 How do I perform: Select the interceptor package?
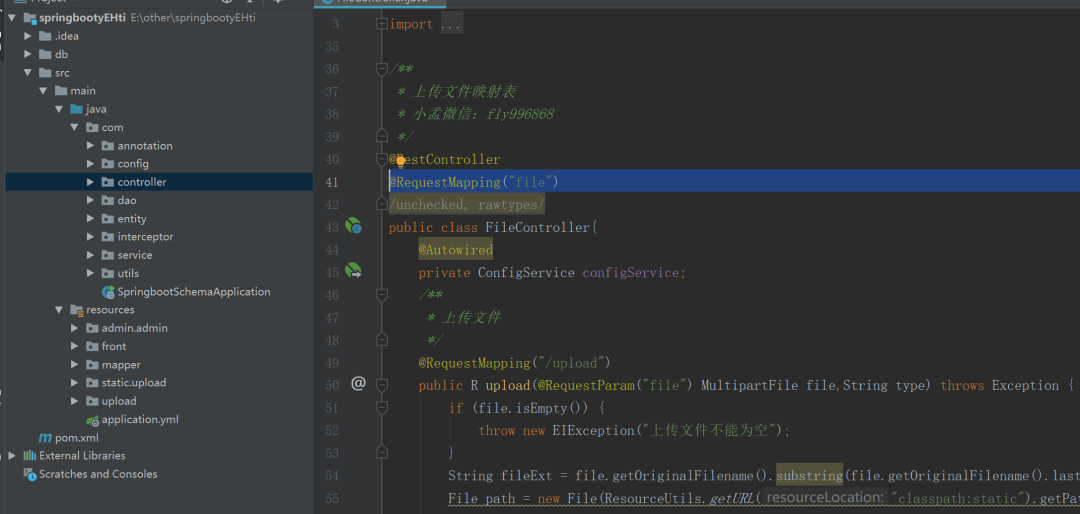pyautogui.click(x=145, y=237)
